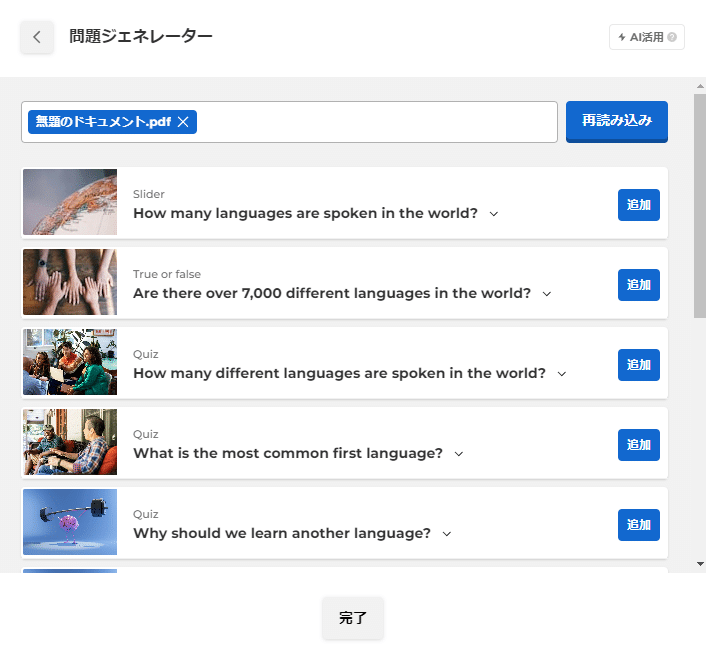Open the globe thumbnail of the Slider question
706x661 pixels.
click(70, 202)
